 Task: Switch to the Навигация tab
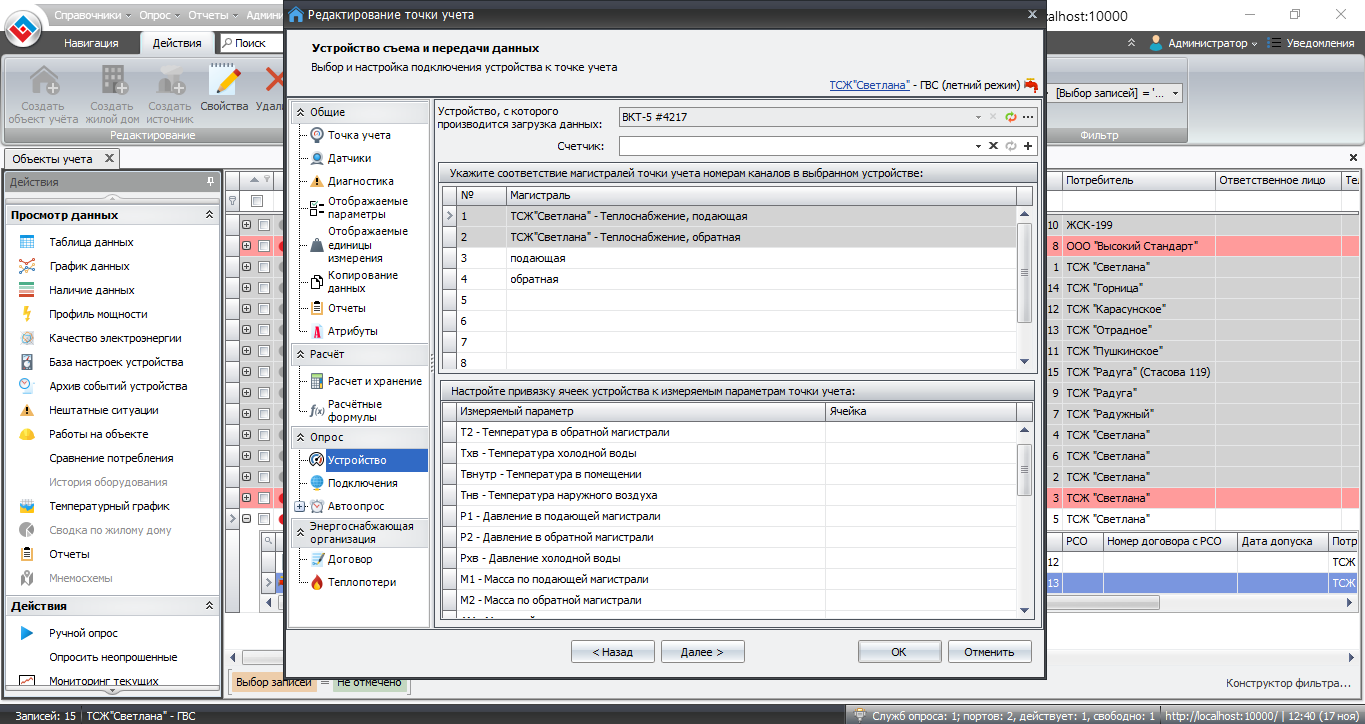click(91, 43)
